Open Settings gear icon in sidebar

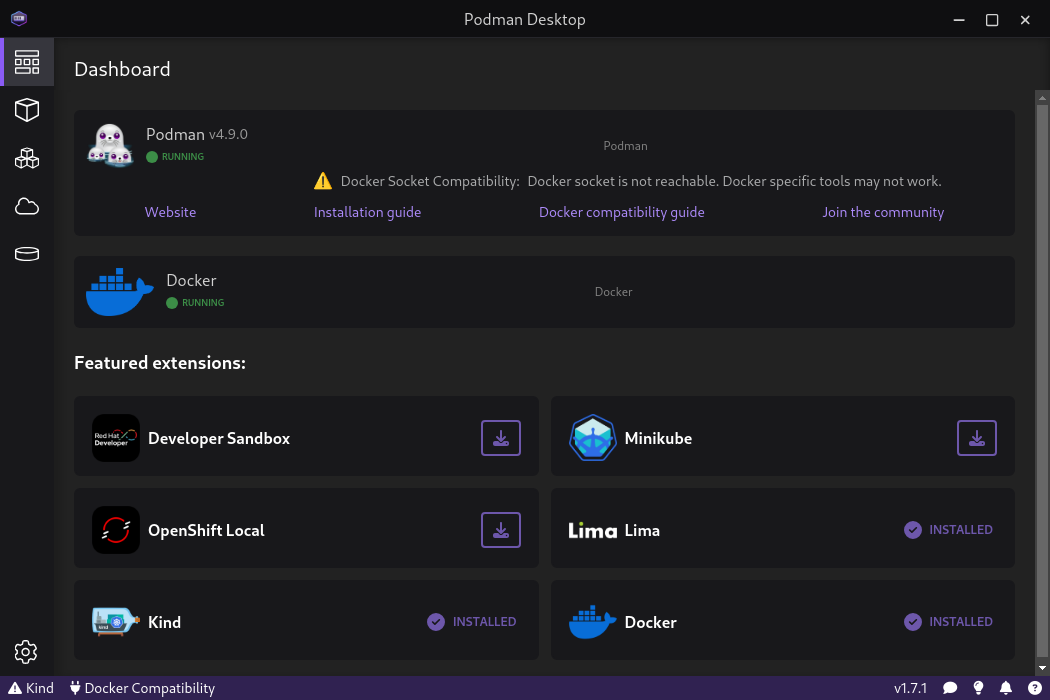click(27, 652)
